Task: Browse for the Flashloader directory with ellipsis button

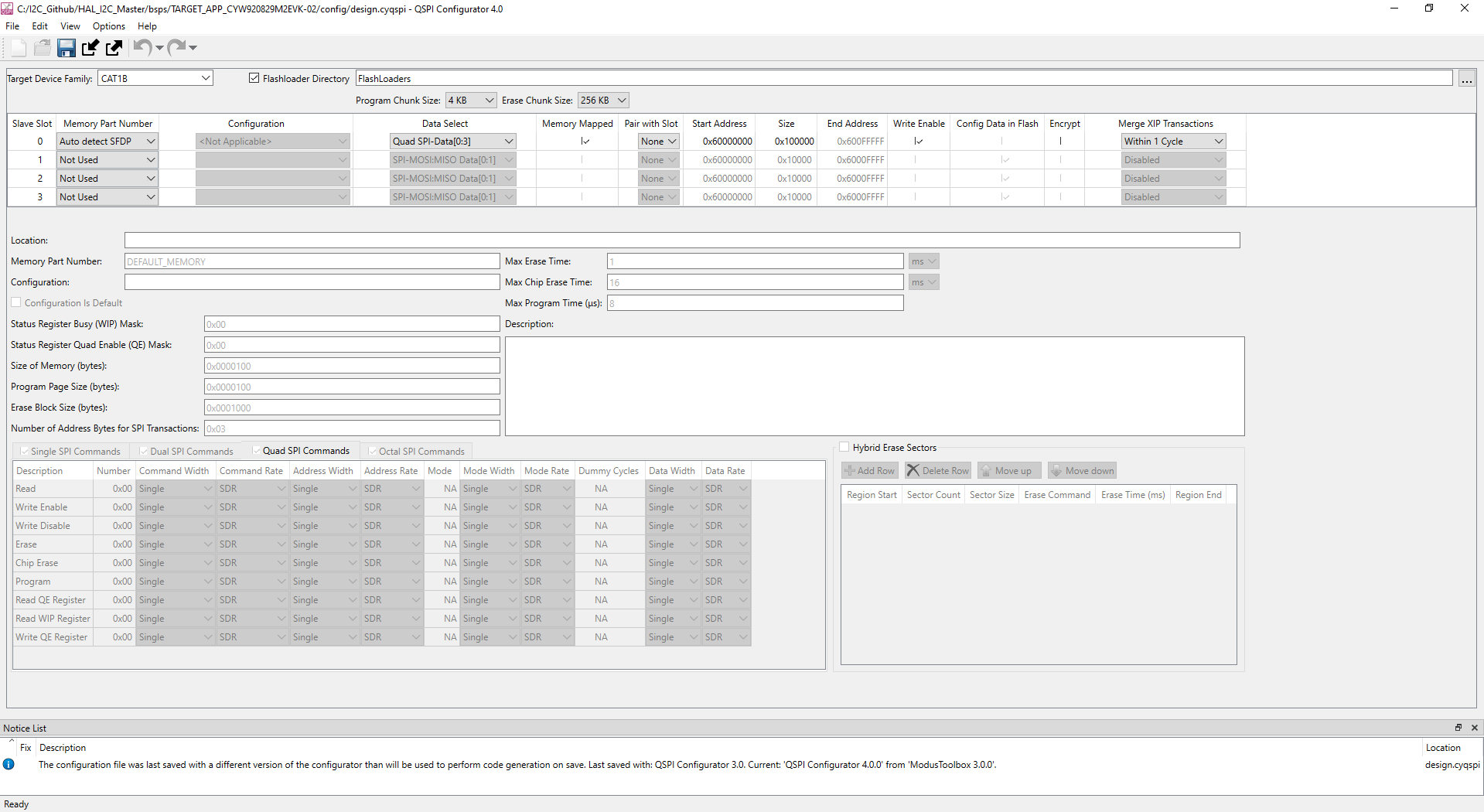Action: 1466,79
